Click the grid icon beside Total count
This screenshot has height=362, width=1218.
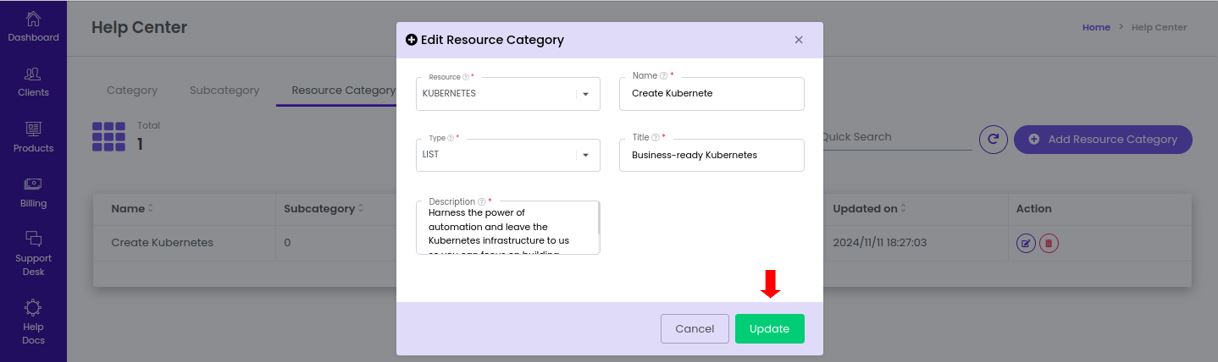[108, 137]
